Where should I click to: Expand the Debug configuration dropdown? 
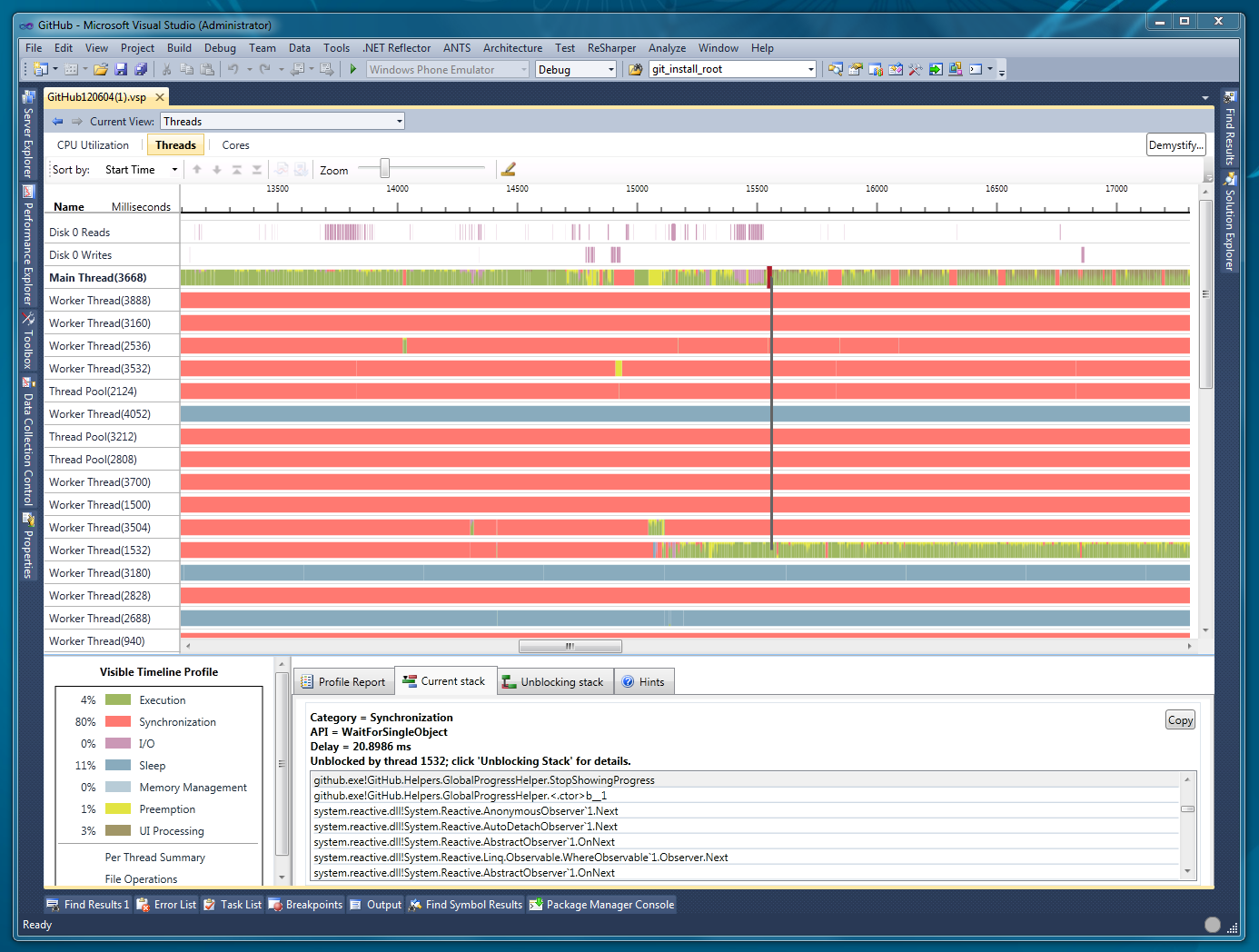point(610,70)
